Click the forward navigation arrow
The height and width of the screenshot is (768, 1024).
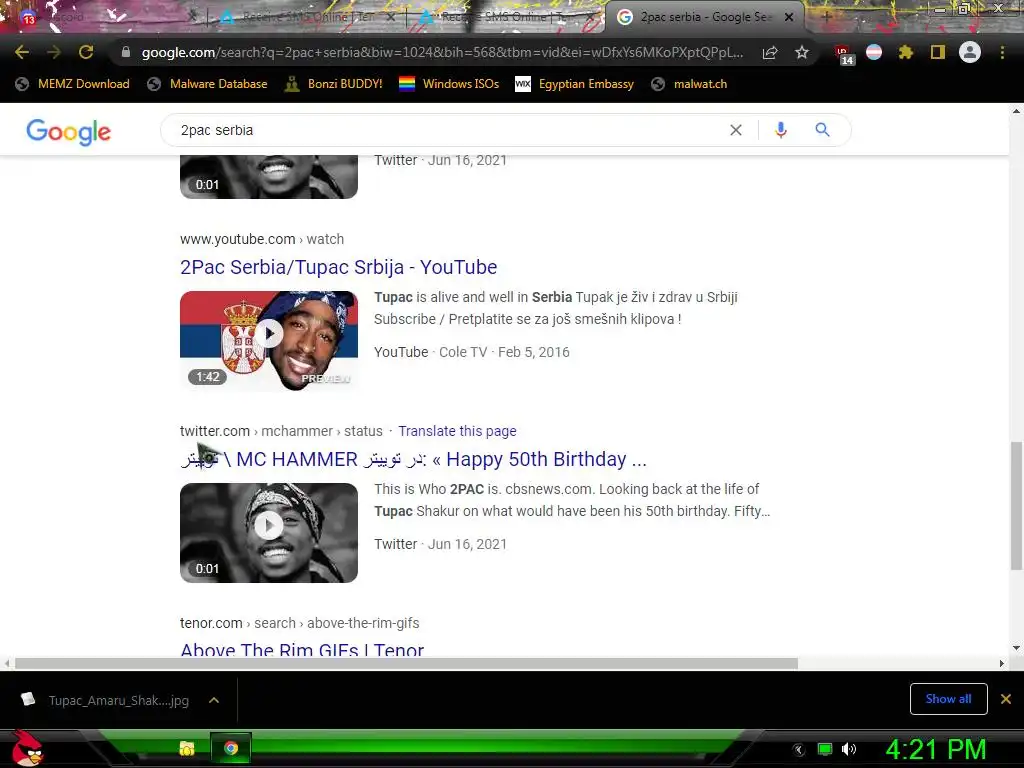click(54, 52)
